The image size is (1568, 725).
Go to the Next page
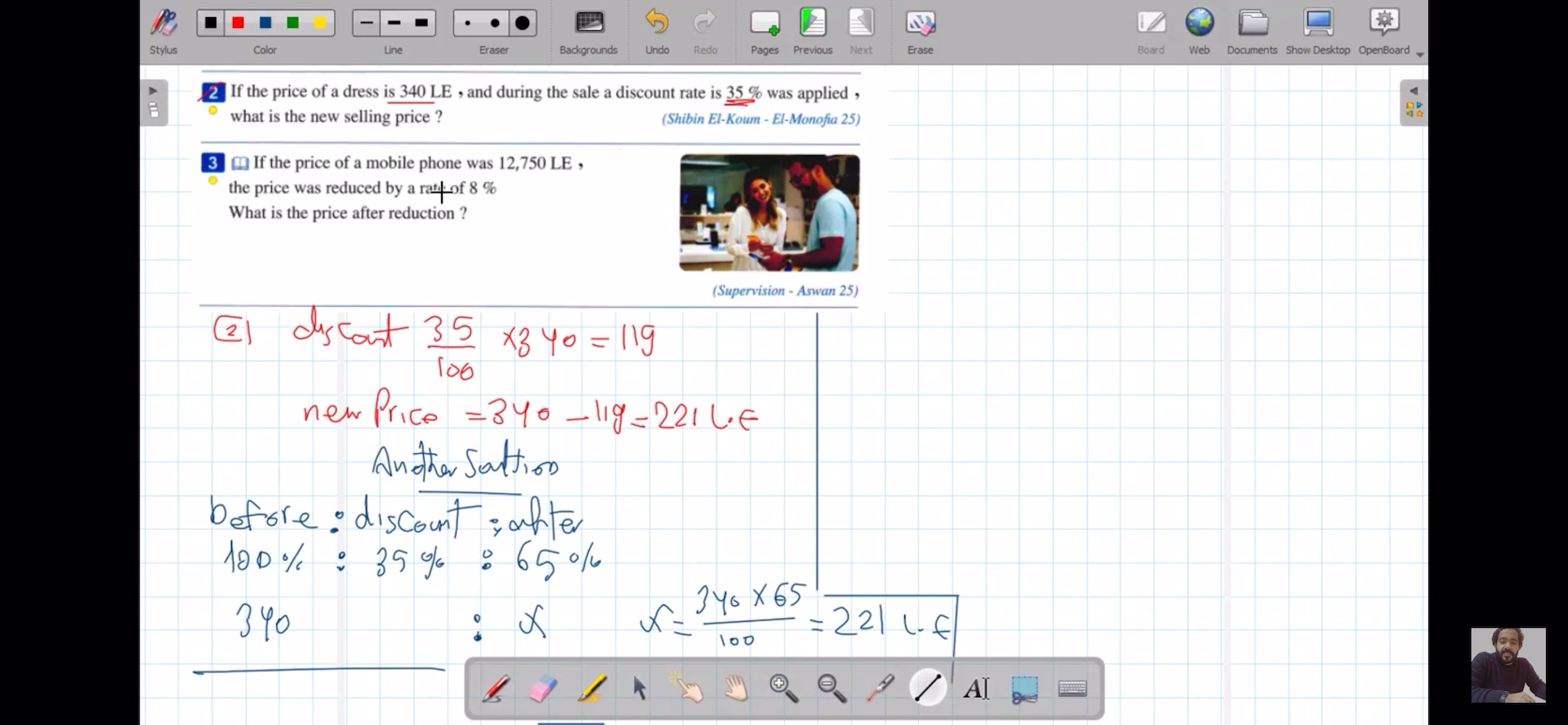(861, 31)
